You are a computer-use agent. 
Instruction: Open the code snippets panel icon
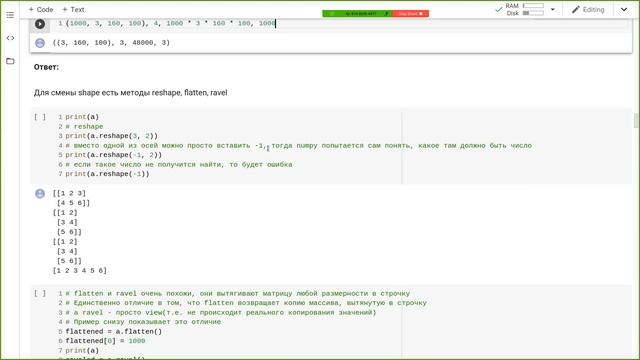(10, 38)
